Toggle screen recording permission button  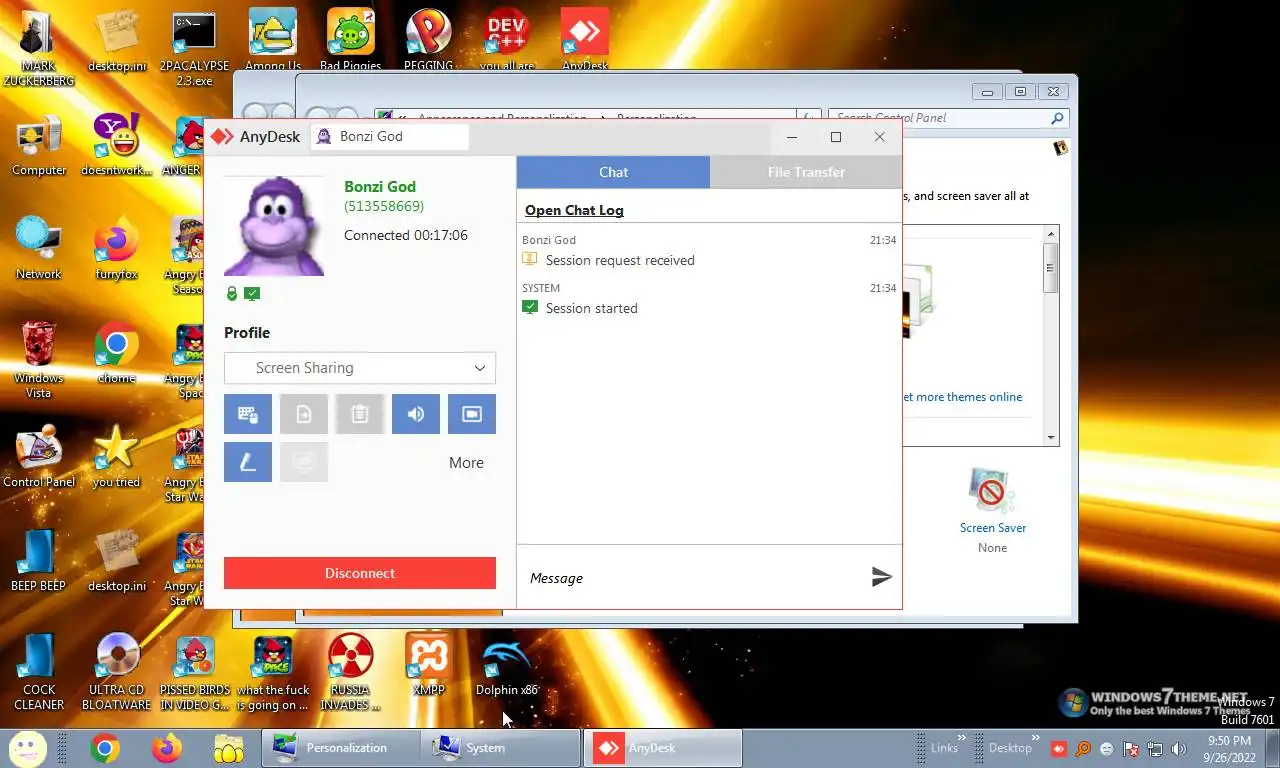[472, 414]
